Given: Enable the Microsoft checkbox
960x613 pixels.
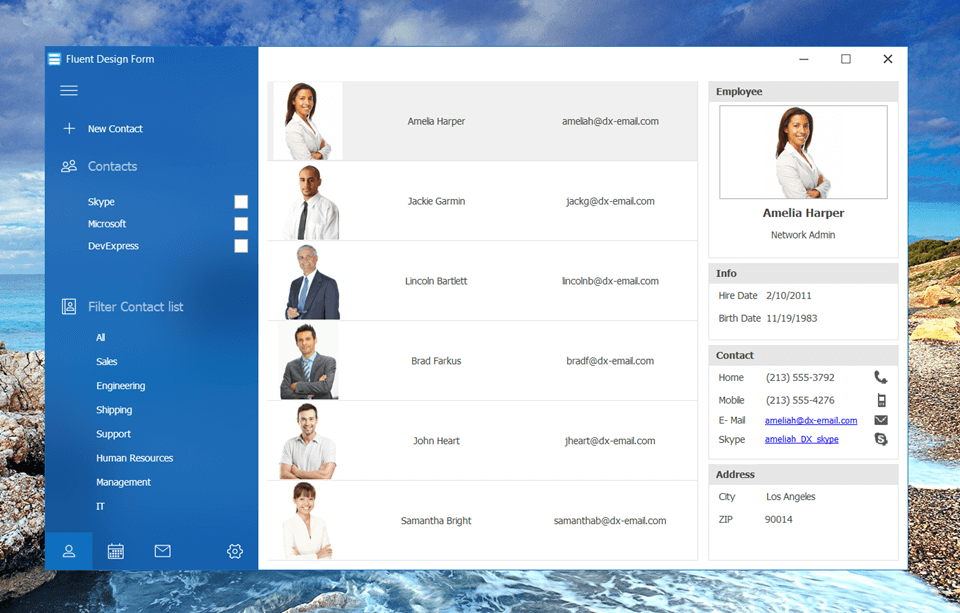Looking at the screenshot, I should pyautogui.click(x=241, y=223).
